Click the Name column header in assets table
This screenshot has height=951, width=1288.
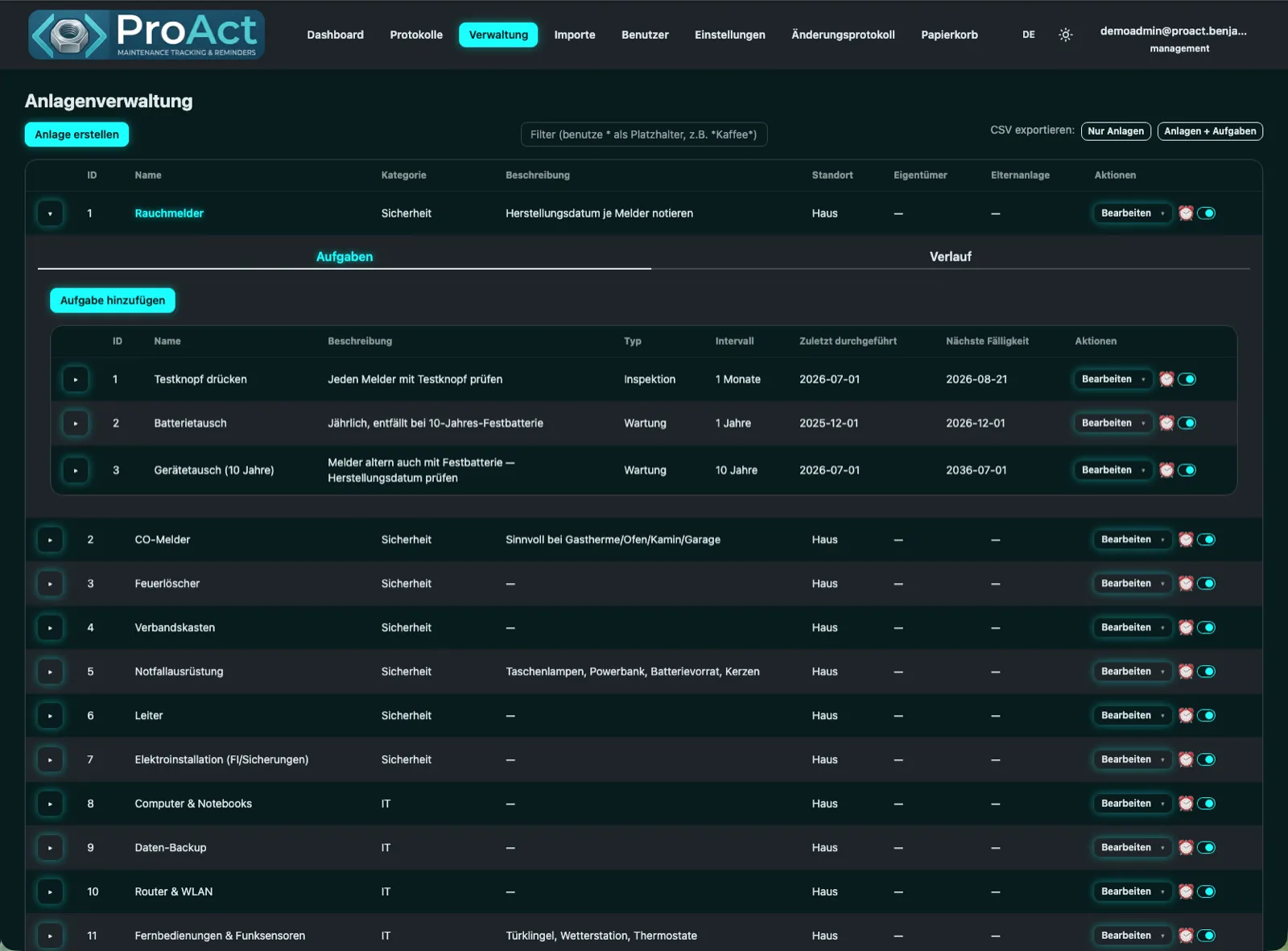[148, 176]
